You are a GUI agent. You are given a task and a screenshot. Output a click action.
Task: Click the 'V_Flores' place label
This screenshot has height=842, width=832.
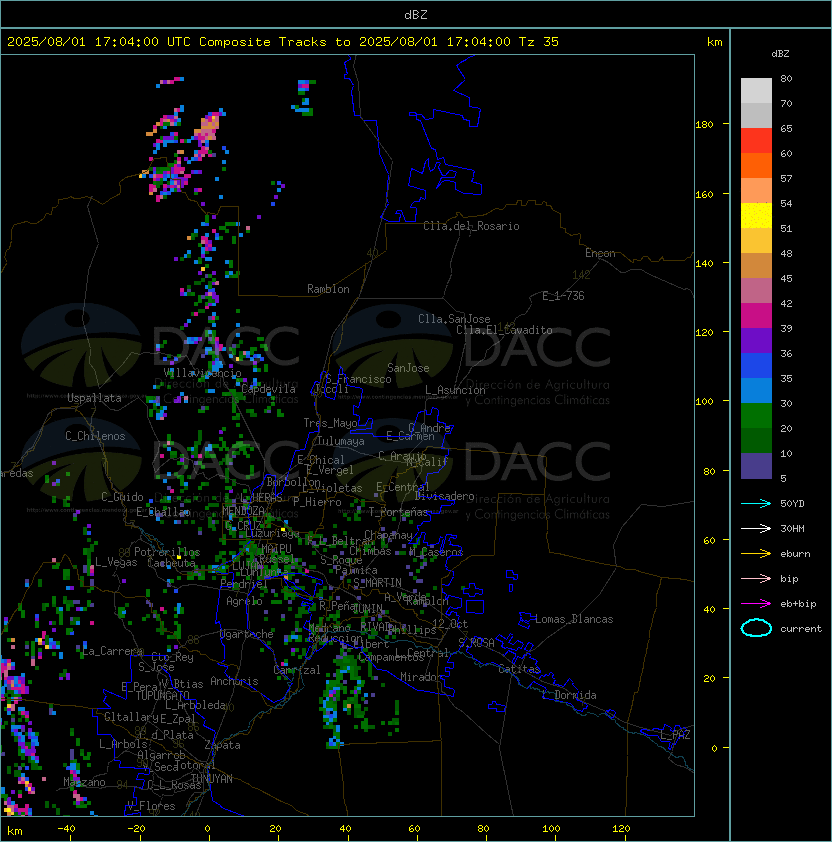point(151,805)
